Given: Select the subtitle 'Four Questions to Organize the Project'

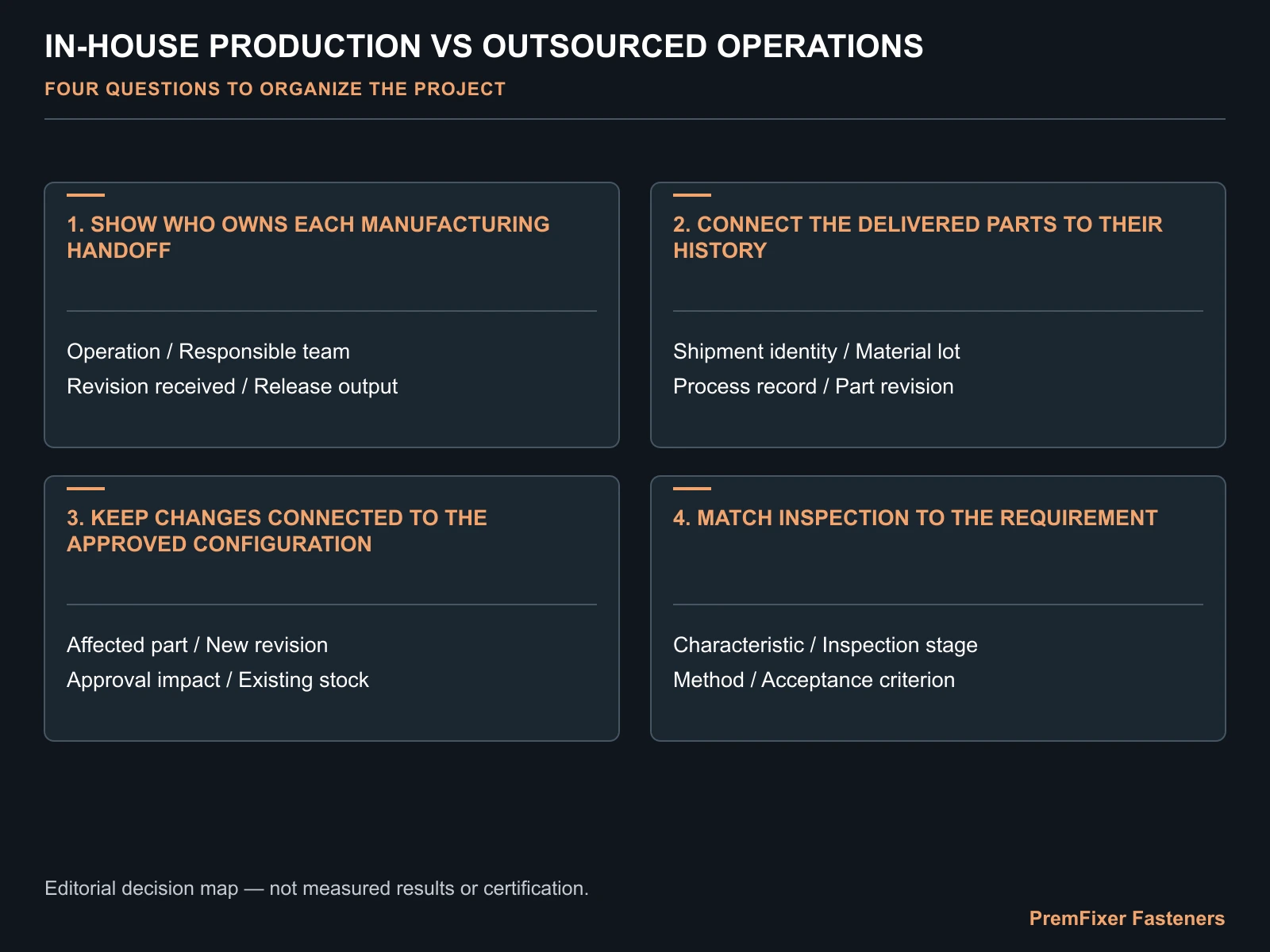Looking at the screenshot, I should pos(275,89).
